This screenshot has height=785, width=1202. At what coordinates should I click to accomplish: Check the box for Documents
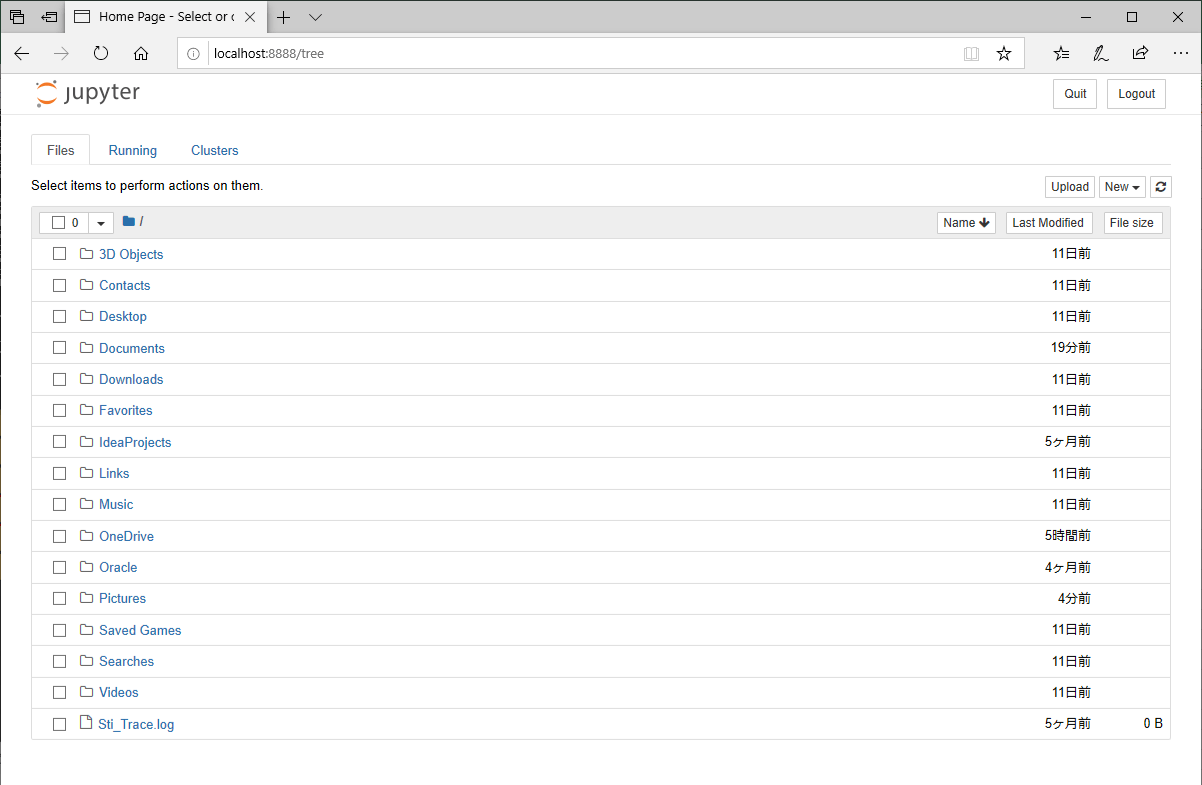(59, 348)
